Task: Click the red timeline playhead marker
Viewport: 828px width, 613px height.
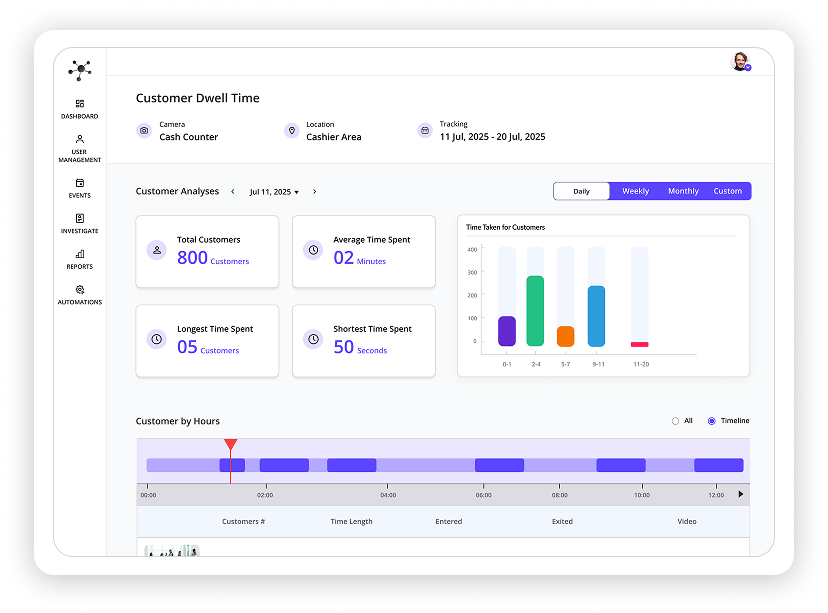Action: [230, 445]
